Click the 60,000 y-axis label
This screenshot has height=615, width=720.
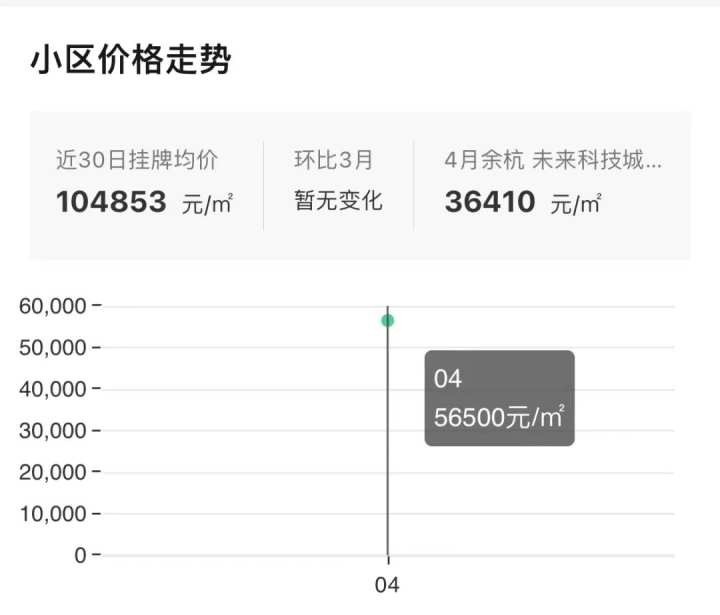point(53,306)
